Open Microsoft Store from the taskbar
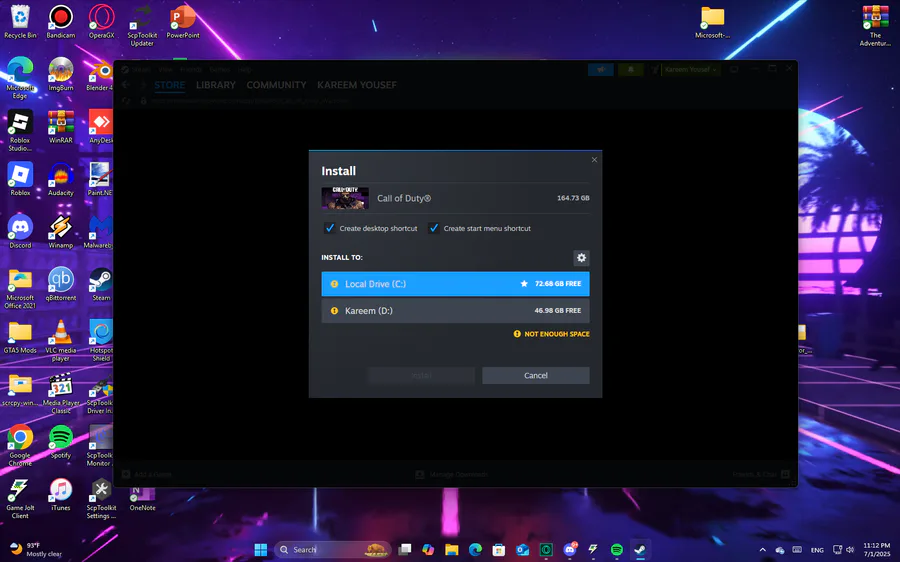 [x=499, y=549]
